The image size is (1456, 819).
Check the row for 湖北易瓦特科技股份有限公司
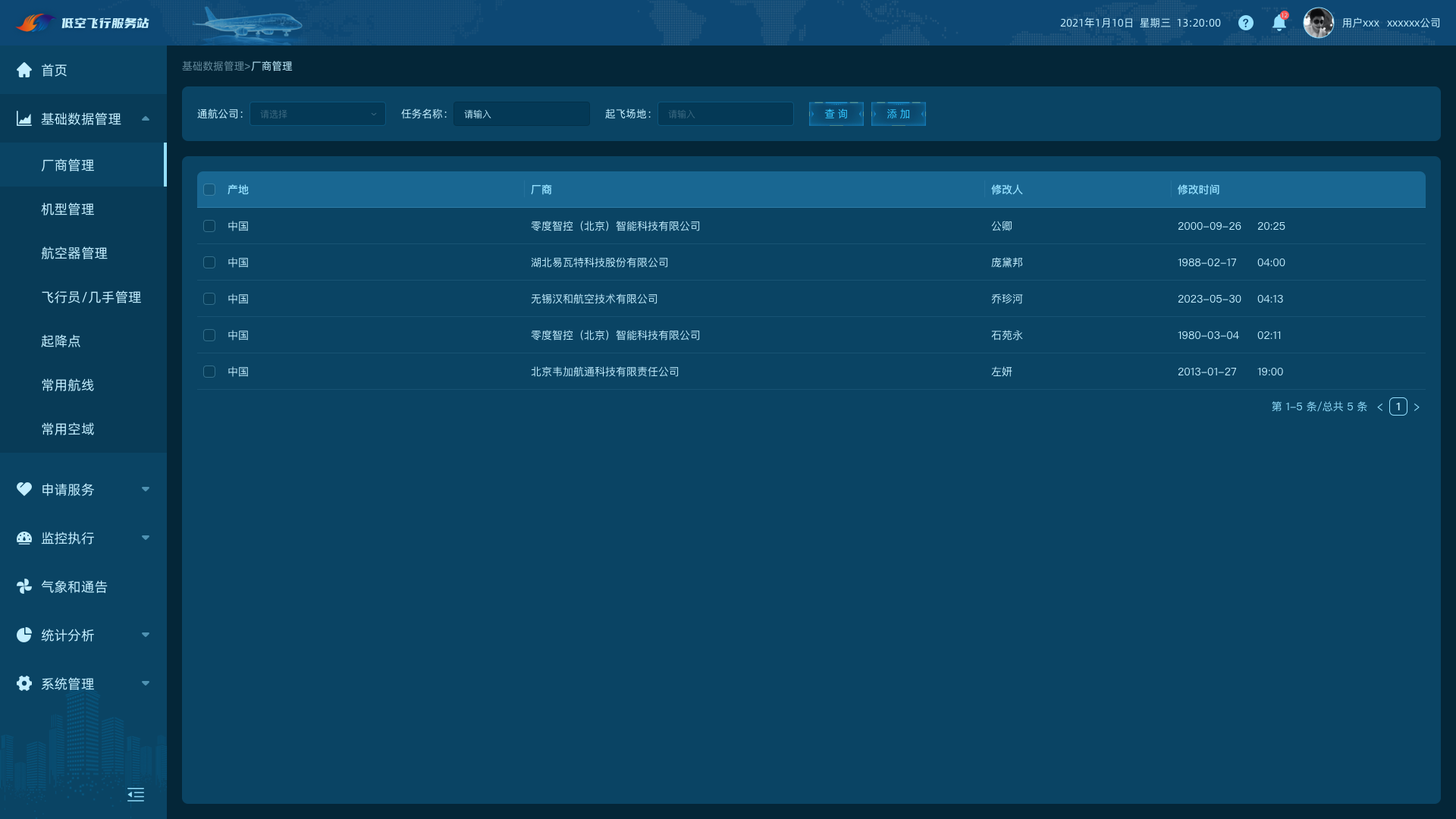209,262
